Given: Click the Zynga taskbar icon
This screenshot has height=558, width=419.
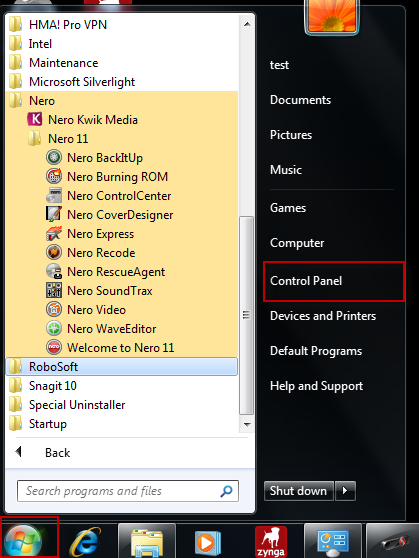Looking at the screenshot, I should pyautogui.click(x=271, y=542).
